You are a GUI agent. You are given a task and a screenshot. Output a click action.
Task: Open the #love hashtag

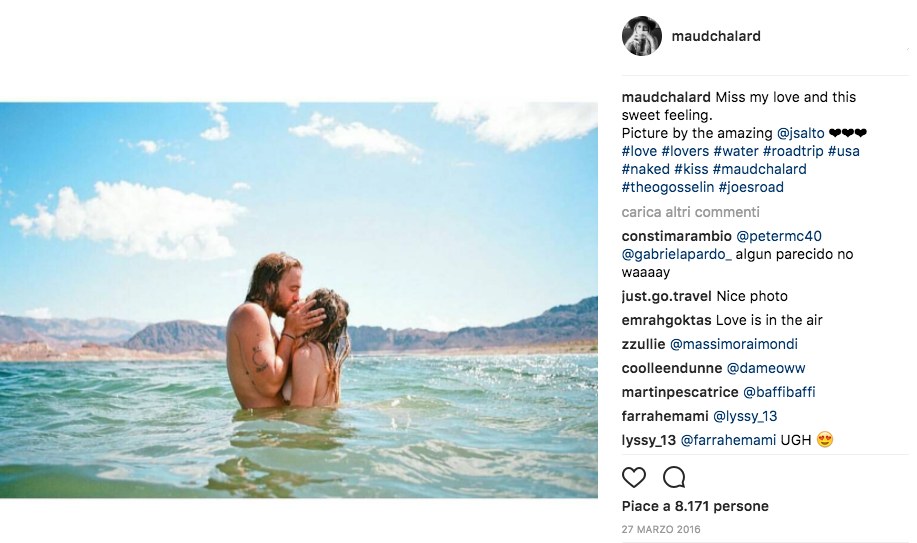639,151
